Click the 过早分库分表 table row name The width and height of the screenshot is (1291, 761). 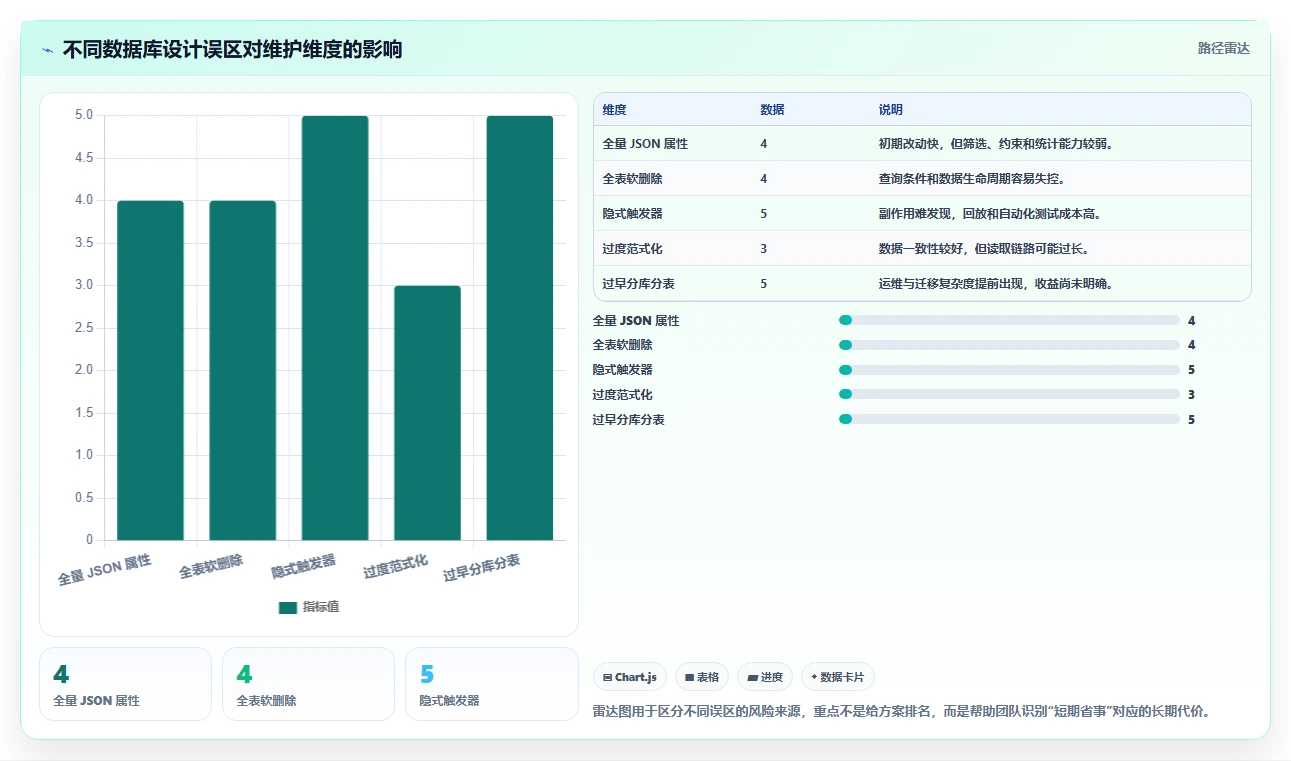639,284
